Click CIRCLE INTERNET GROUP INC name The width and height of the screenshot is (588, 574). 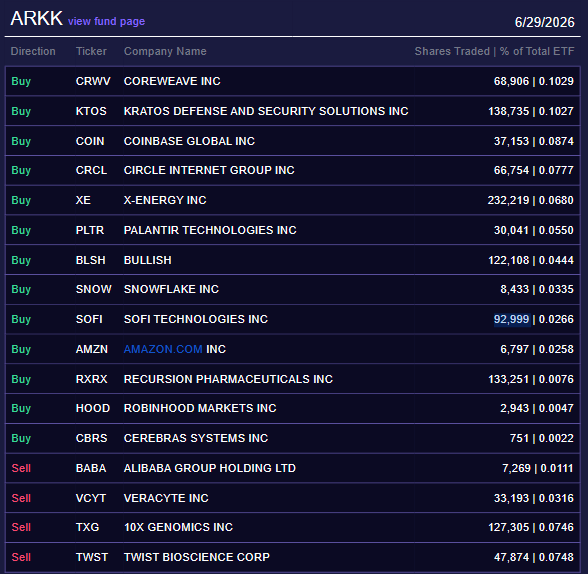[209, 170]
